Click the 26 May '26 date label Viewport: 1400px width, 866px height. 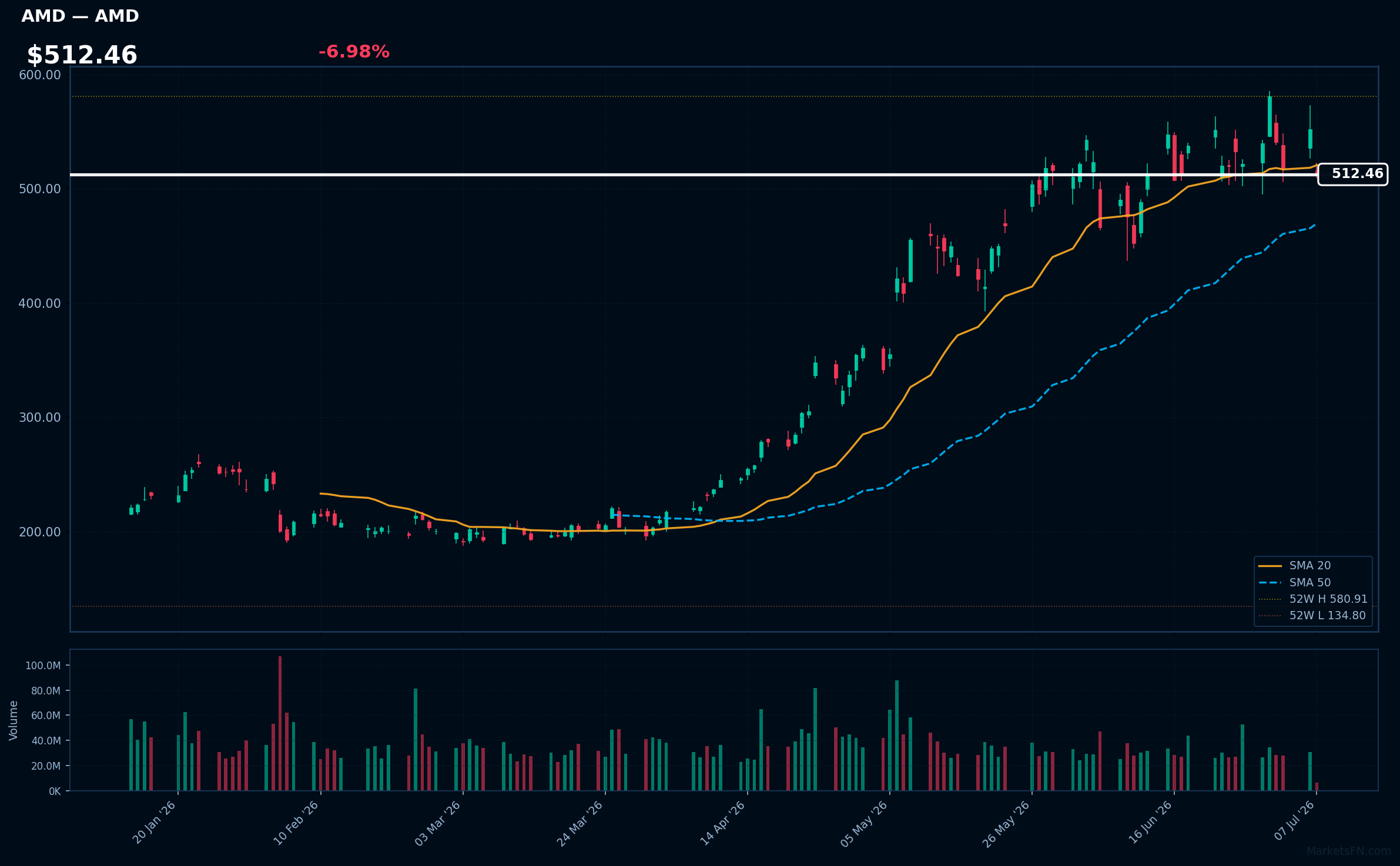click(1006, 824)
